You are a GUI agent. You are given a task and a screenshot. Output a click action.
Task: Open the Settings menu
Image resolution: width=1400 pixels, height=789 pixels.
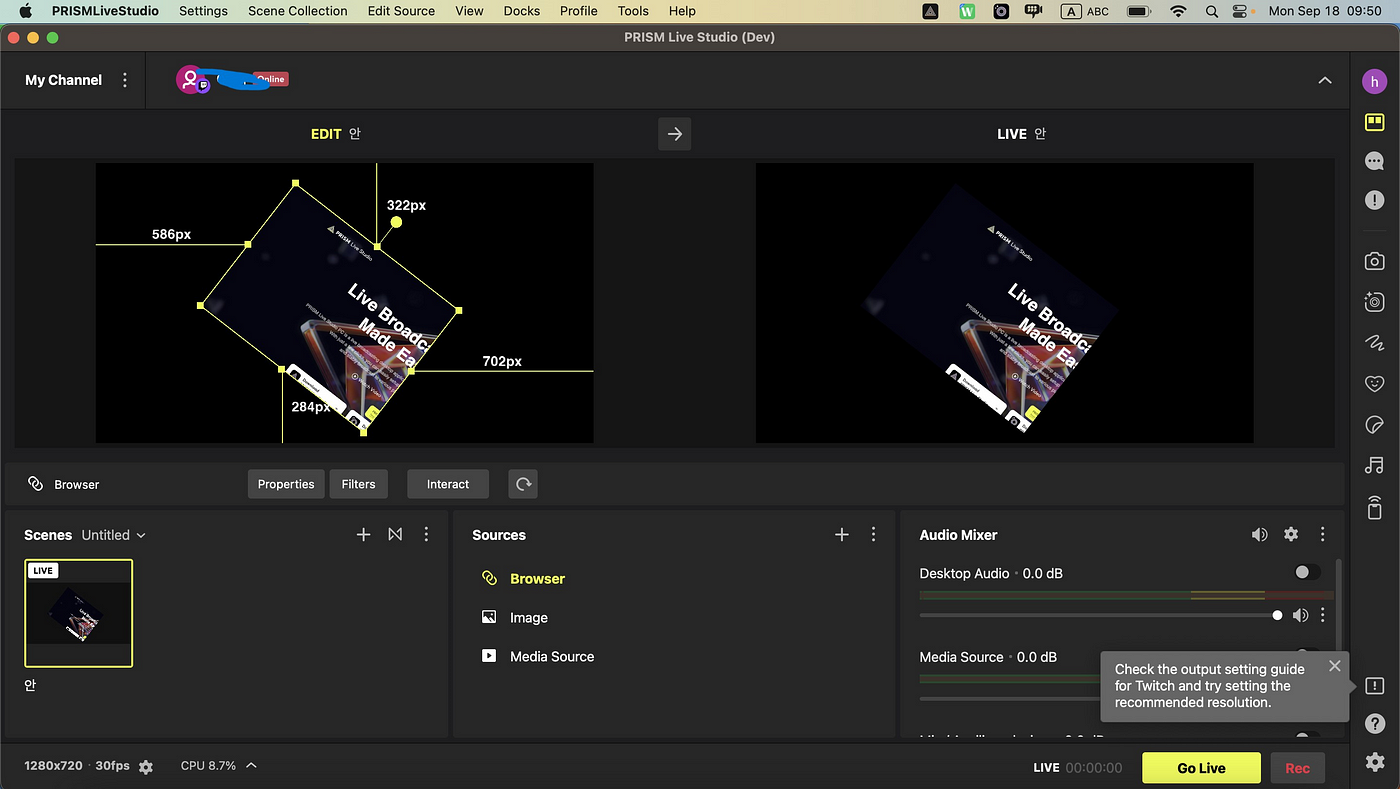click(203, 11)
